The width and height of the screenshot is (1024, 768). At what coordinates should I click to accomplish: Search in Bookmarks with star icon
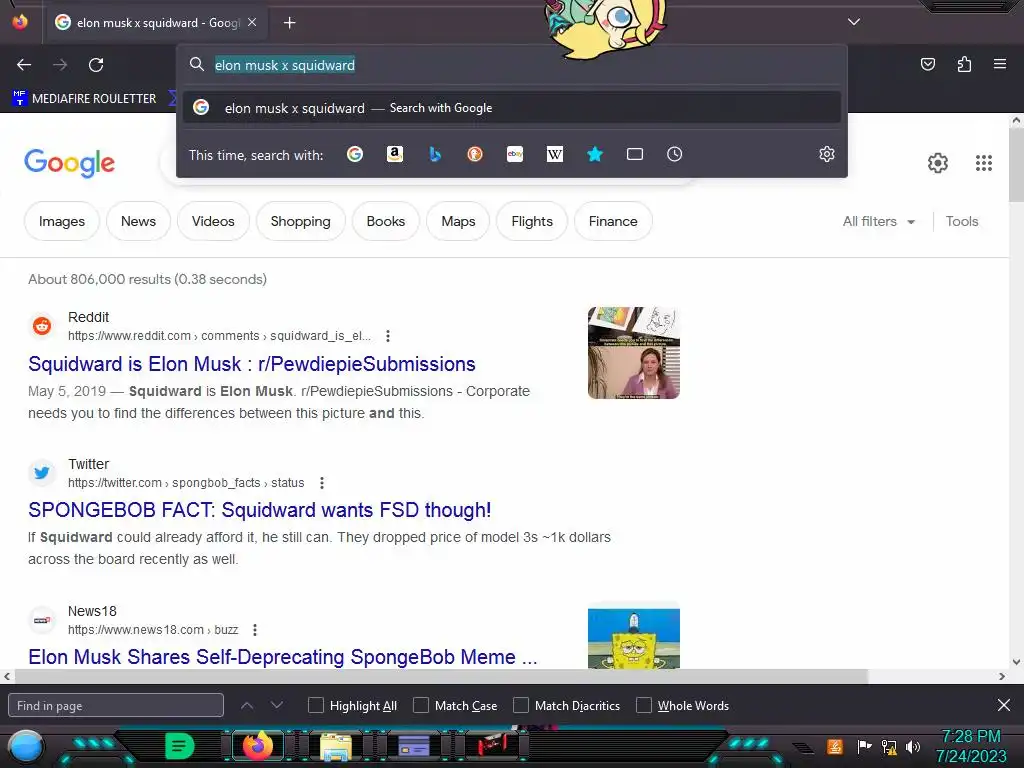[x=594, y=154]
